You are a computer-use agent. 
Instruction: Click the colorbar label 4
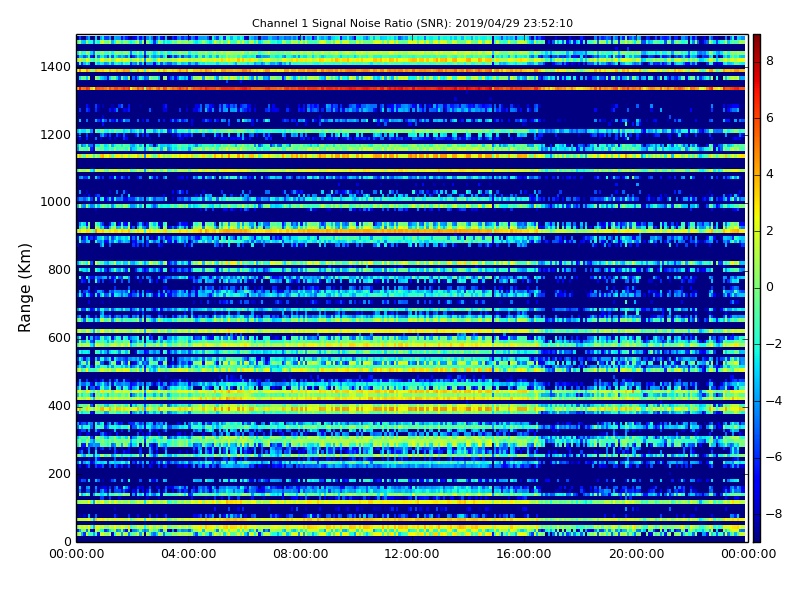point(770,174)
